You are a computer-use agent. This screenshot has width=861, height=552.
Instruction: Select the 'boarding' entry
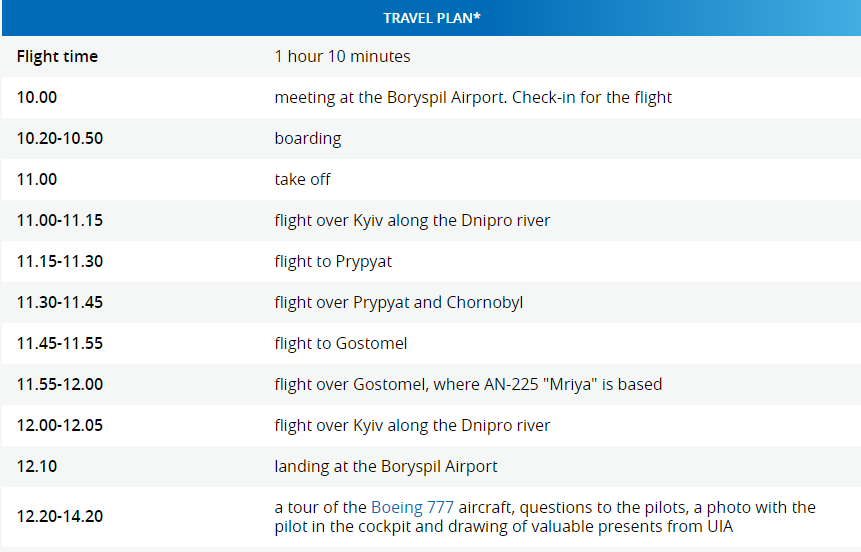tap(308, 139)
